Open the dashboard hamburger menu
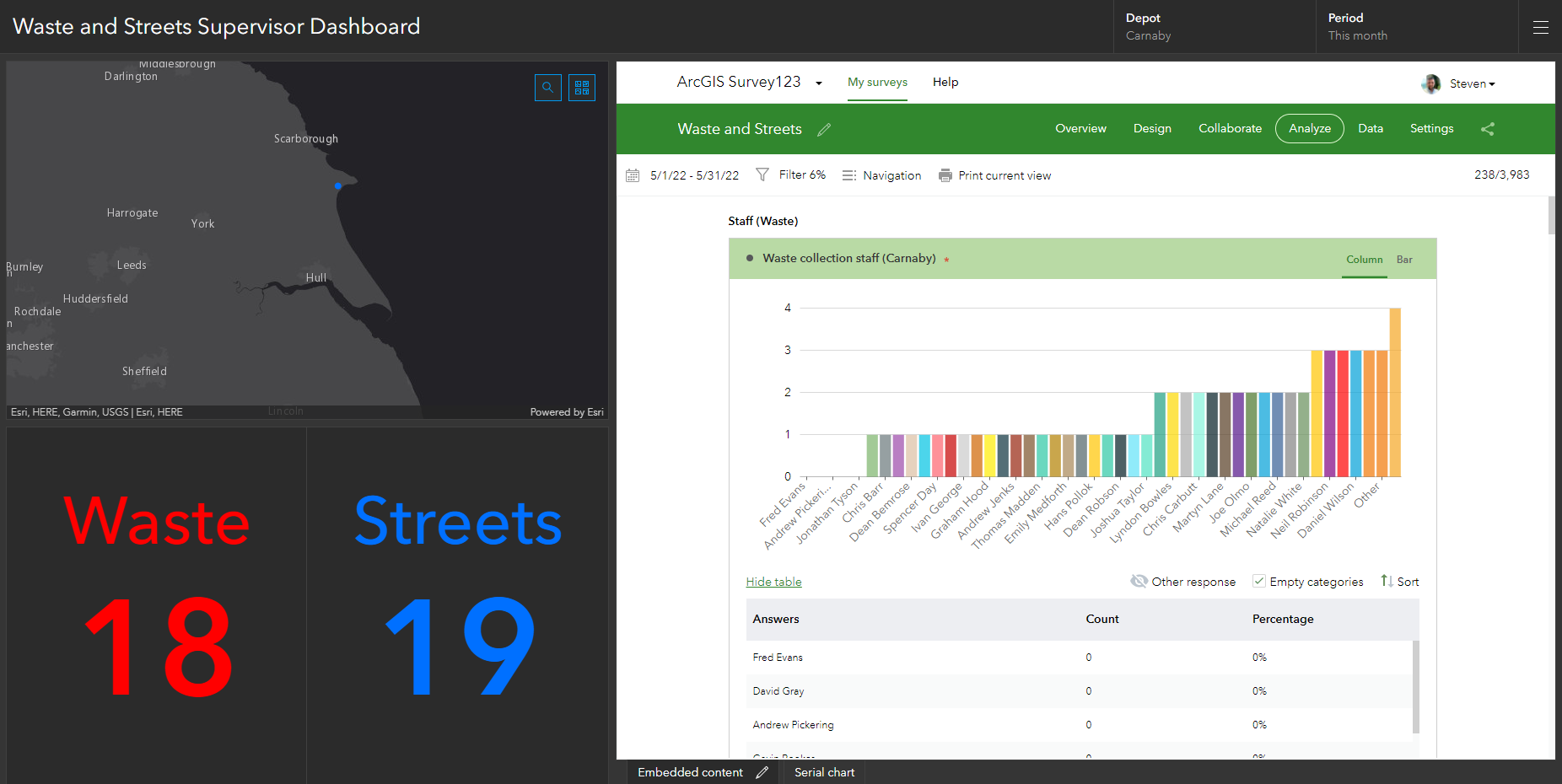This screenshot has height=784, width=1562. [x=1540, y=27]
